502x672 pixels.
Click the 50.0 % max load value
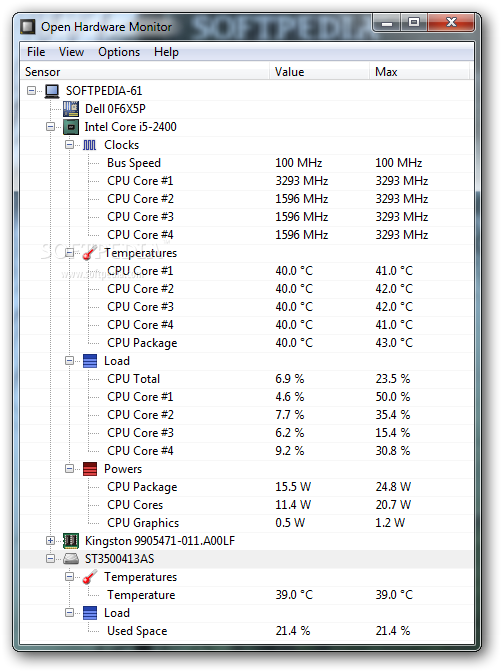[x=393, y=397]
